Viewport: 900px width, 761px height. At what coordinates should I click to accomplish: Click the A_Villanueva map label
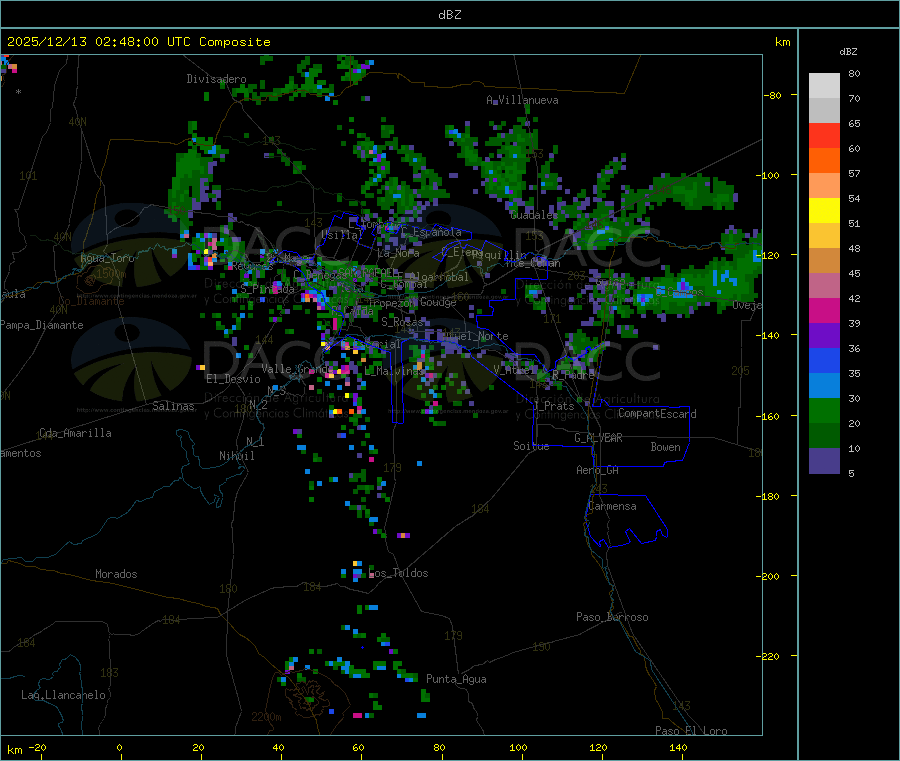click(x=522, y=100)
